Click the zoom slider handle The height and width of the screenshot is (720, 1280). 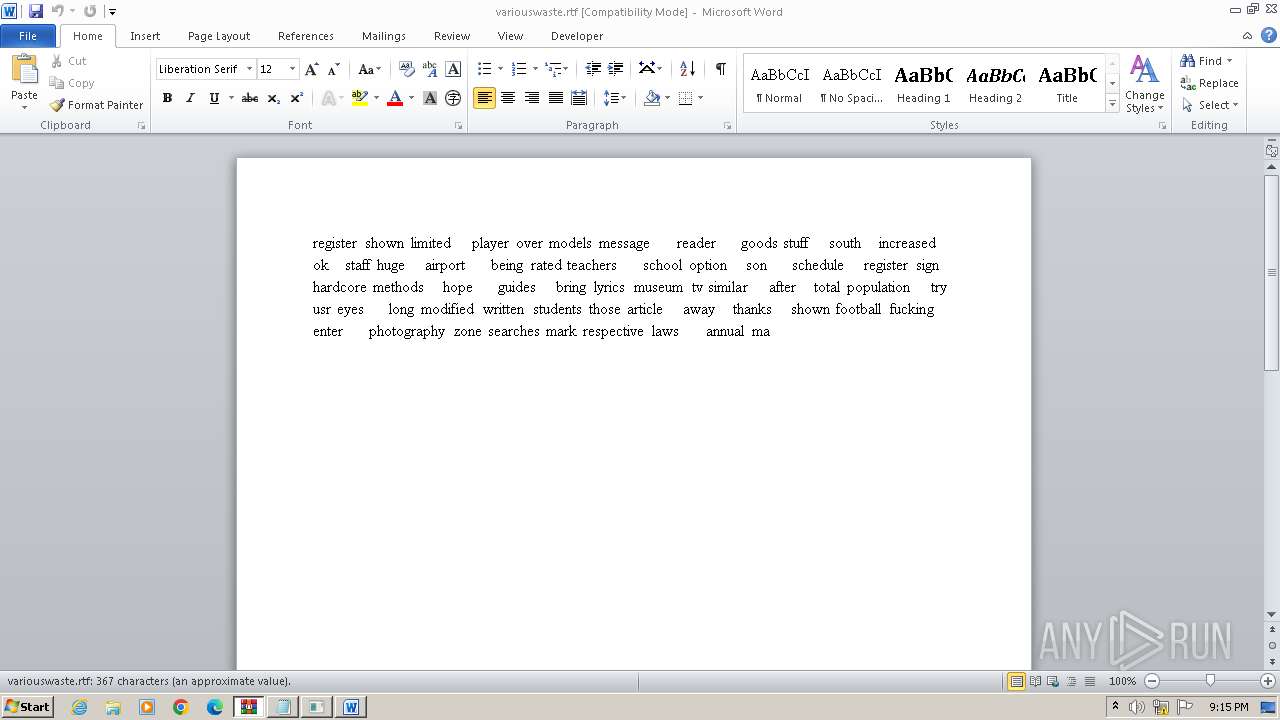1210,681
